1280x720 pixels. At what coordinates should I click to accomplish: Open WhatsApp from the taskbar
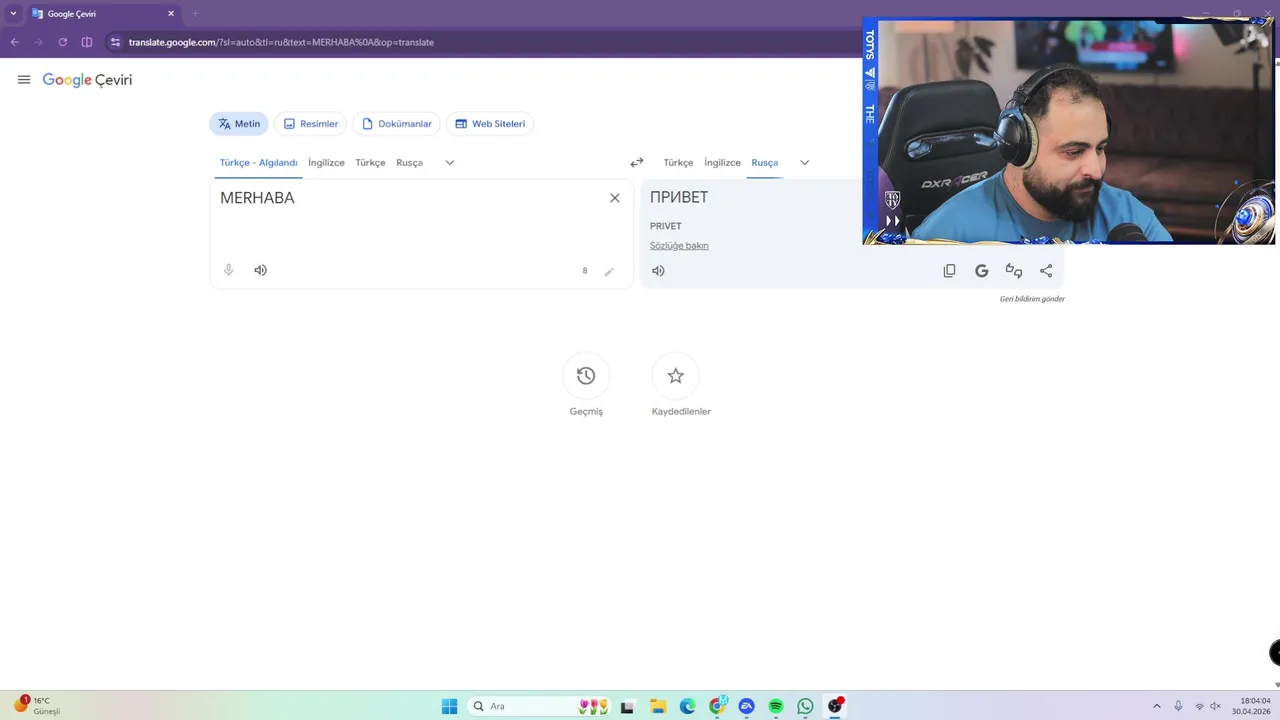(x=805, y=706)
